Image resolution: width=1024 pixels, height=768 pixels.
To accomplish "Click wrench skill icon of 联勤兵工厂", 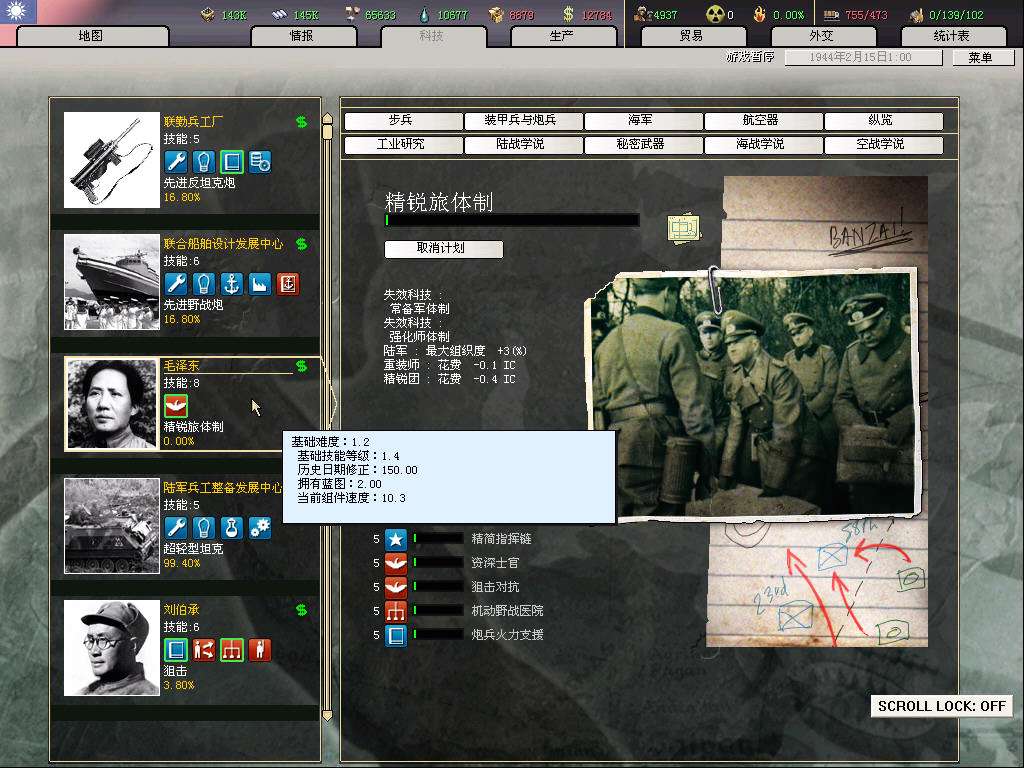I will tap(176, 162).
